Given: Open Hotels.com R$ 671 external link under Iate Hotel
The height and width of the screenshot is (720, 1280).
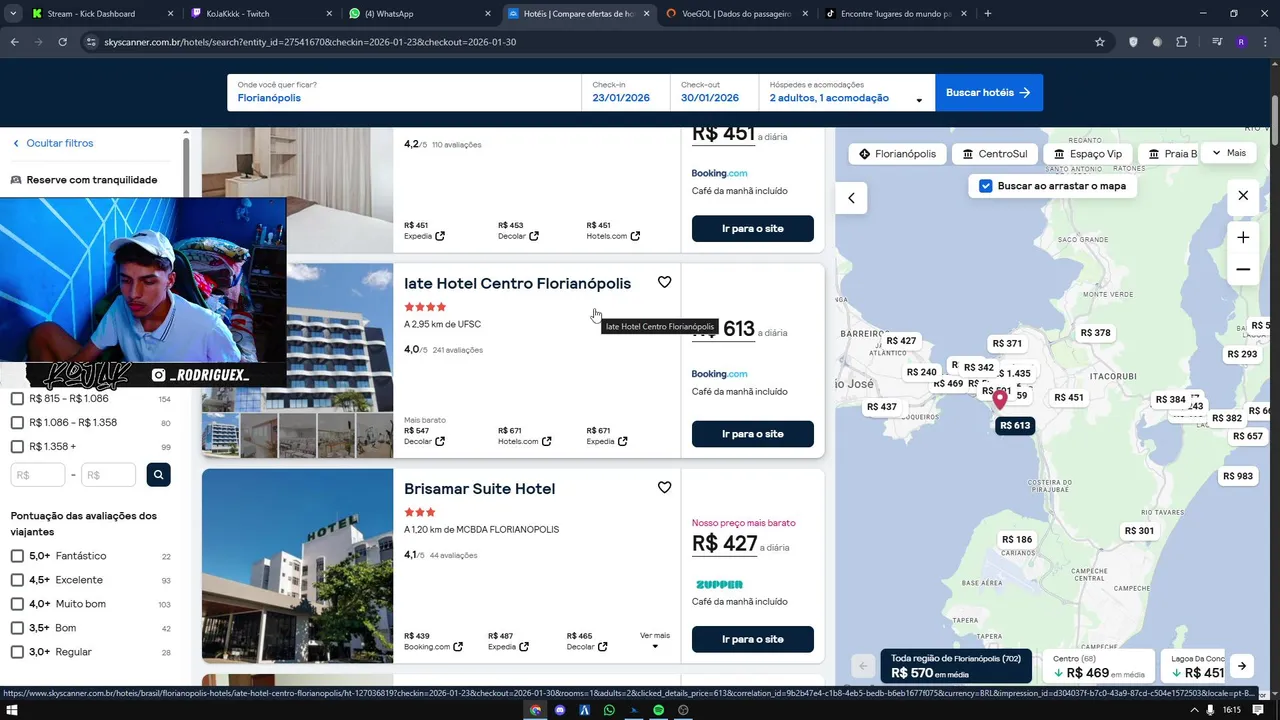Looking at the screenshot, I should 546,441.
